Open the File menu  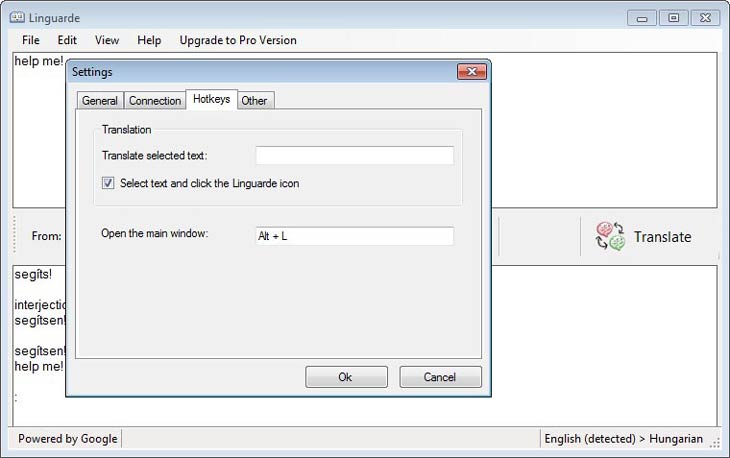coord(31,40)
